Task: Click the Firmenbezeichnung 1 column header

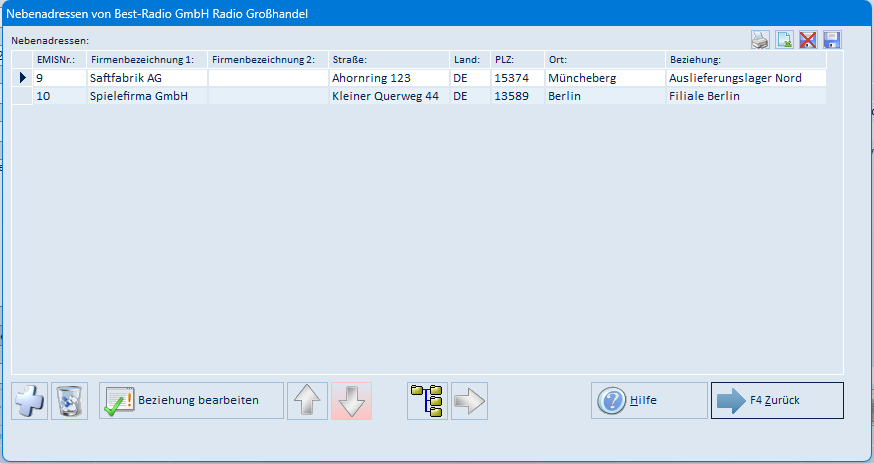Action: pos(147,60)
